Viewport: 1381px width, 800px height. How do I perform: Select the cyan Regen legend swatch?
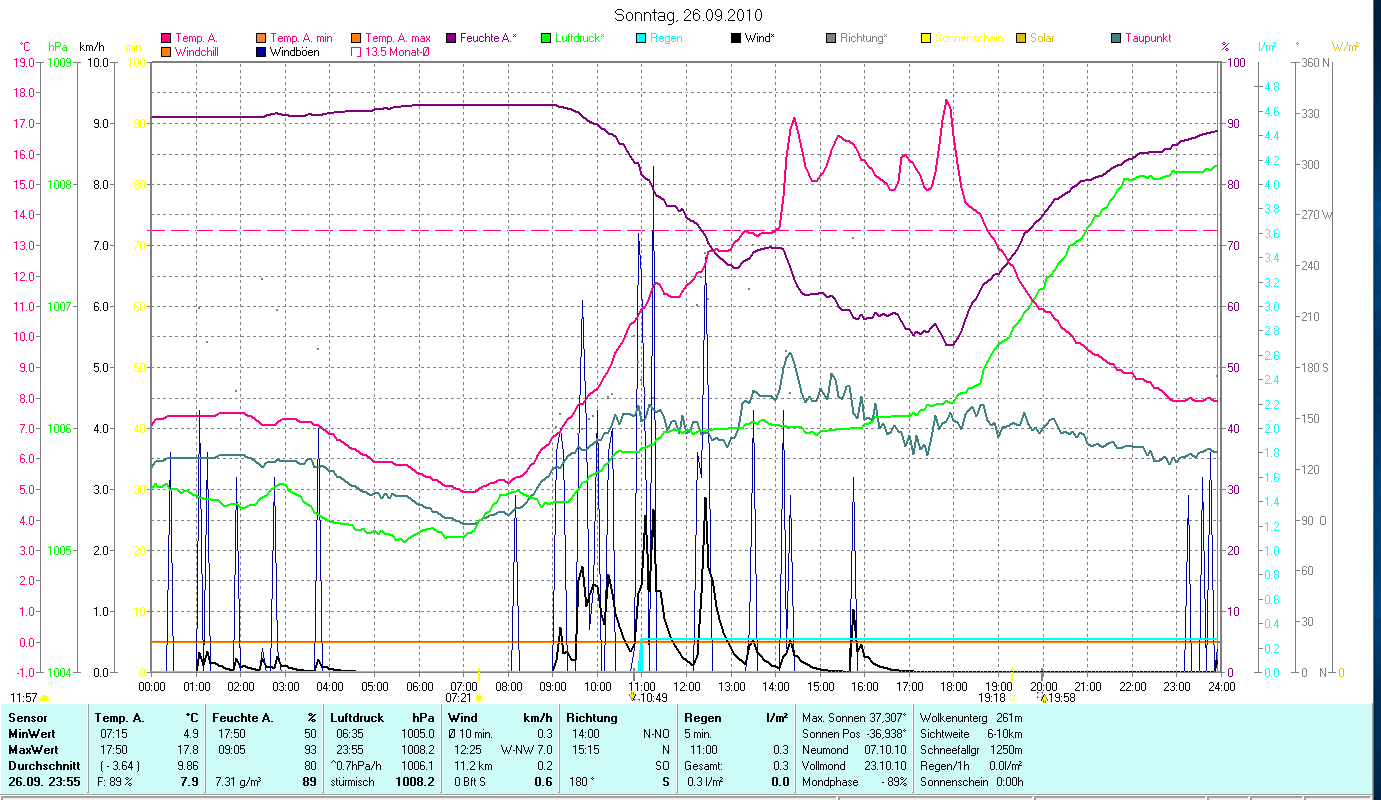point(641,38)
